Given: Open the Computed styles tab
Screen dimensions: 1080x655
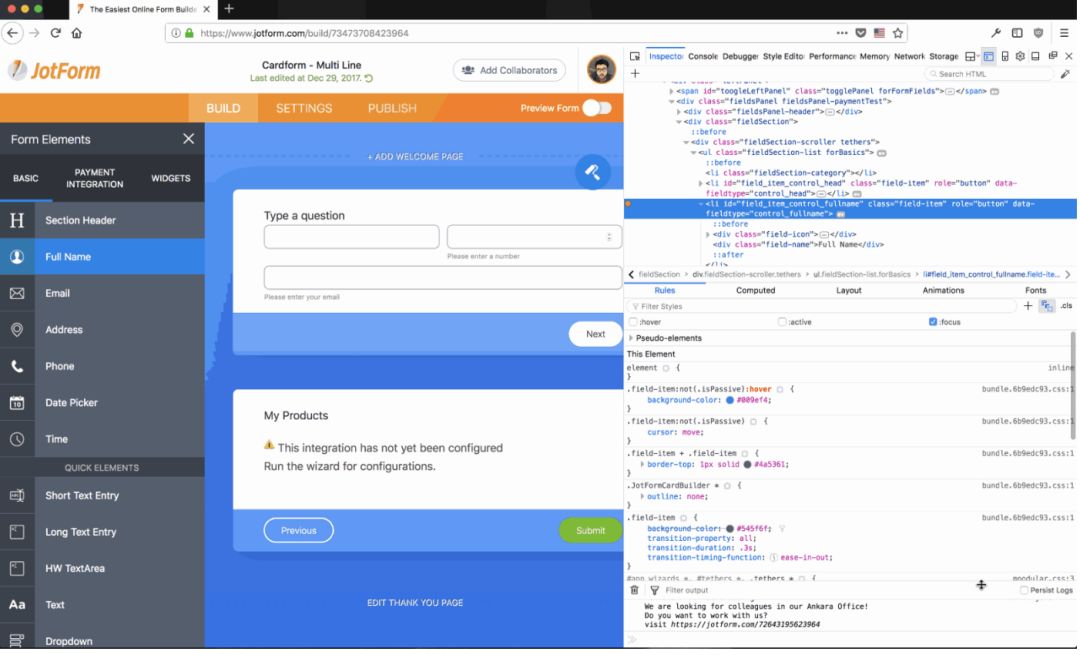Looking at the screenshot, I should coord(756,291).
